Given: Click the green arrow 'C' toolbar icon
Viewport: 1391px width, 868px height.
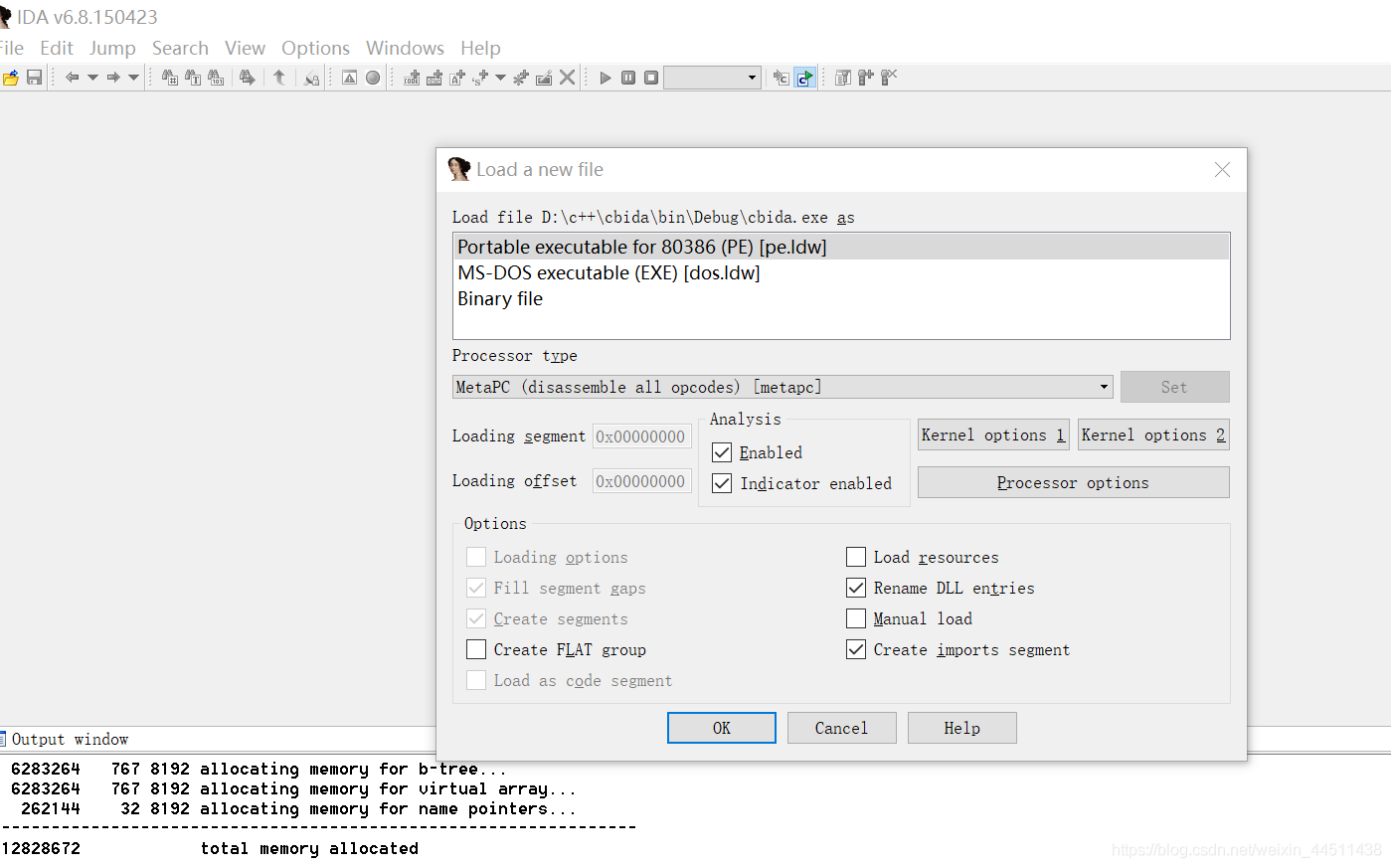Looking at the screenshot, I should (x=805, y=78).
